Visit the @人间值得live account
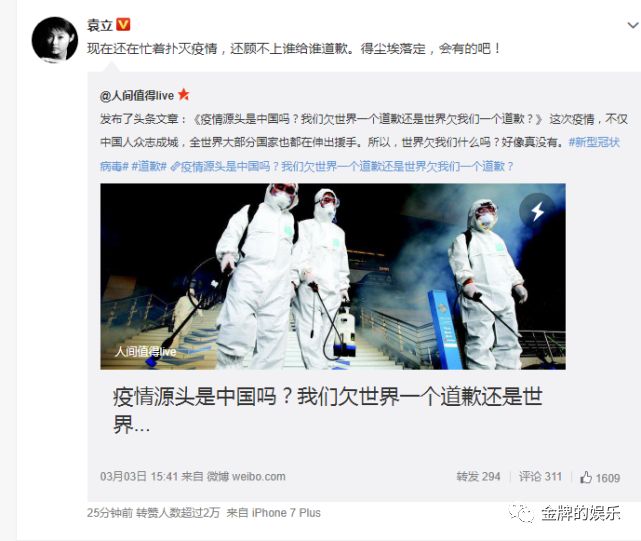641x541 pixels. pyautogui.click(x=137, y=96)
